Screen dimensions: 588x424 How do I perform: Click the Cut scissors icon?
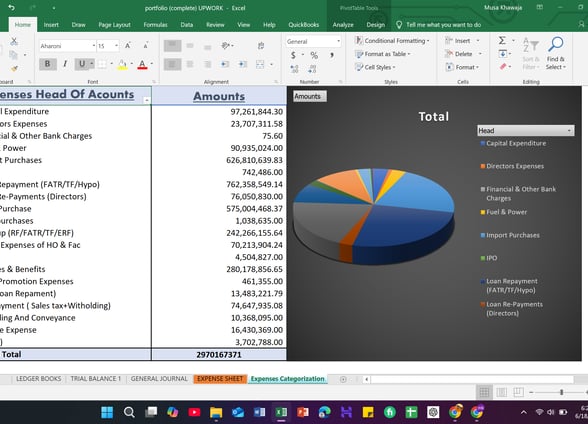(14, 41)
